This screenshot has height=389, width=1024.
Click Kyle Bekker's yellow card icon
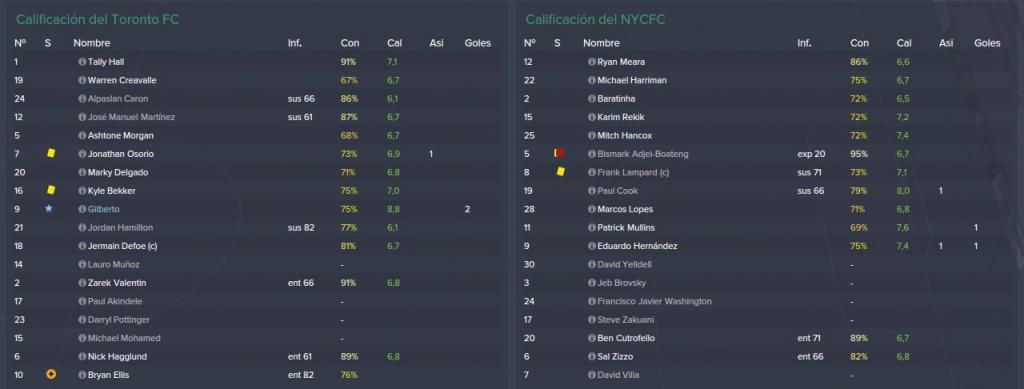coord(51,190)
